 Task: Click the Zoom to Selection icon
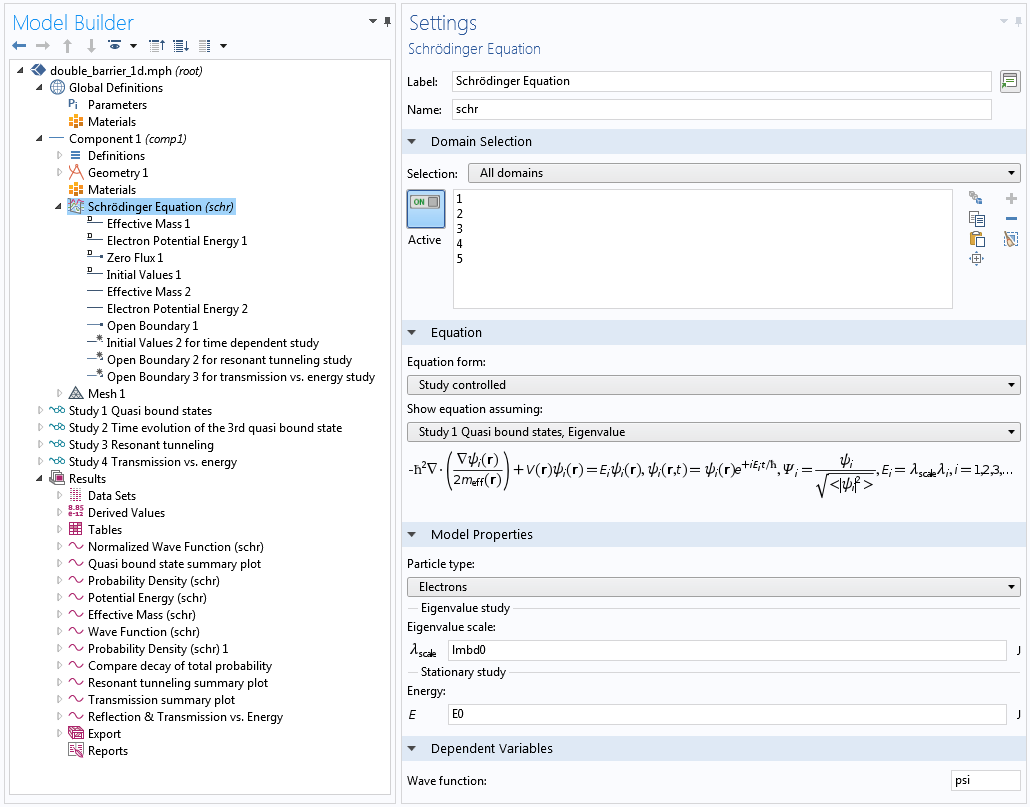977,259
